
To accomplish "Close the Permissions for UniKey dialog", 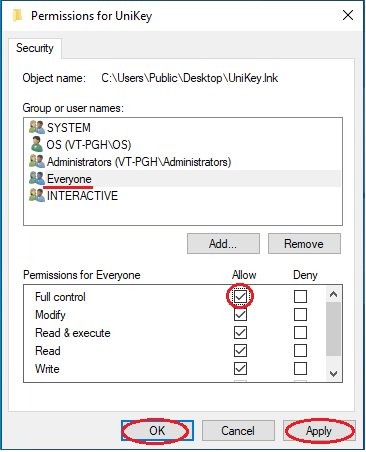I will click(x=348, y=15).
